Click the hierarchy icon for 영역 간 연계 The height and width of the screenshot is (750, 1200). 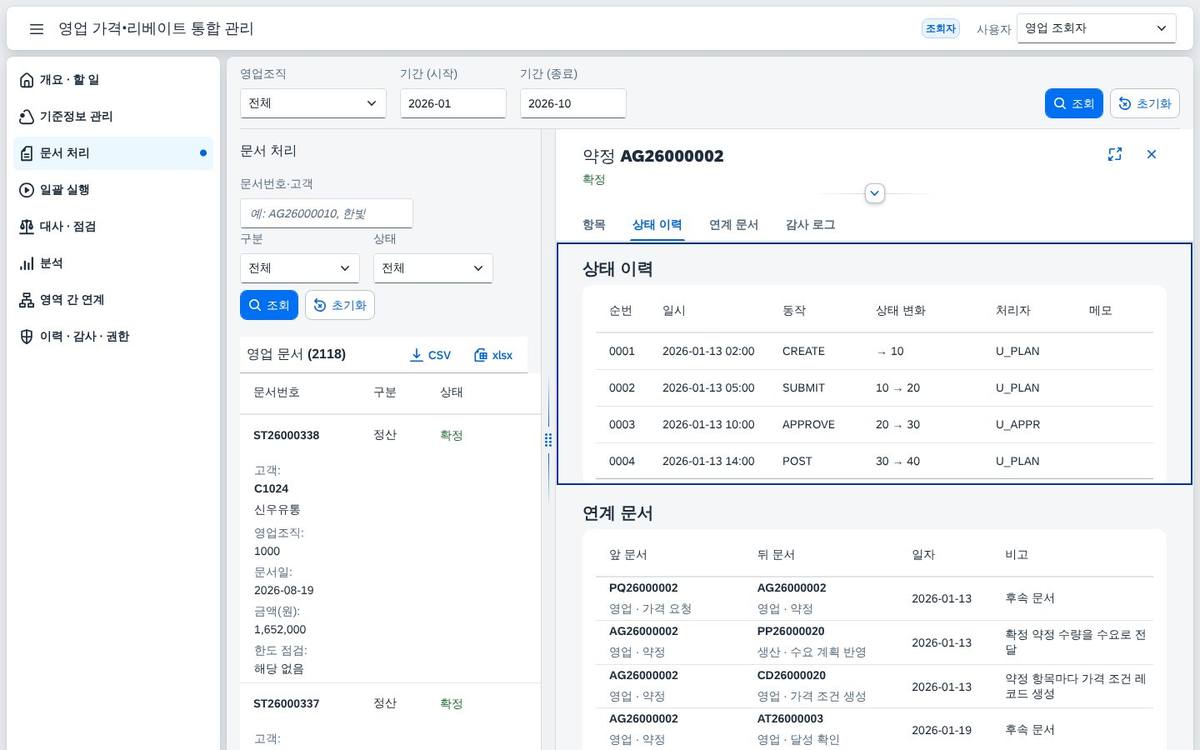point(27,300)
